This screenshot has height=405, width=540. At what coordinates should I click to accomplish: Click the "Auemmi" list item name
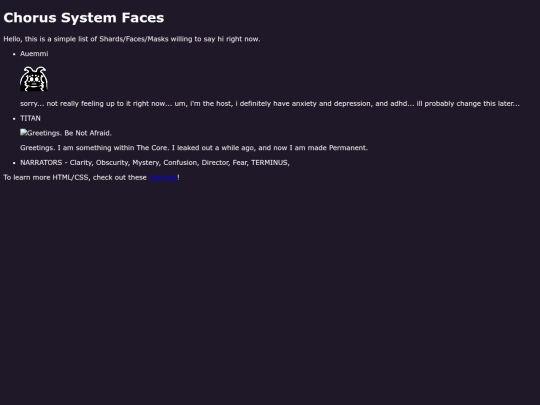pyautogui.click(x=34, y=54)
